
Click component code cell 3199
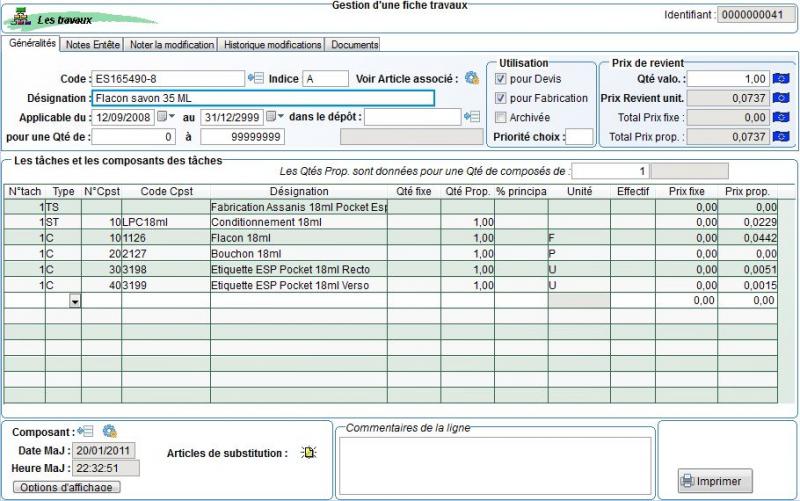(x=166, y=285)
